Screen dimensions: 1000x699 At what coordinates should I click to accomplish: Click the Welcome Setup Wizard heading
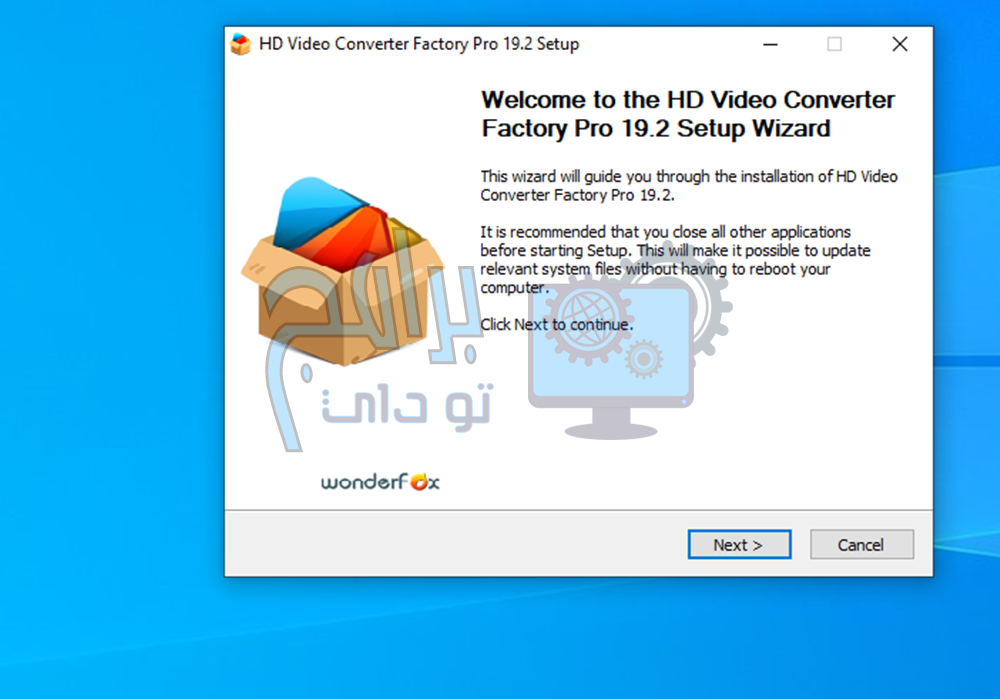[688, 114]
